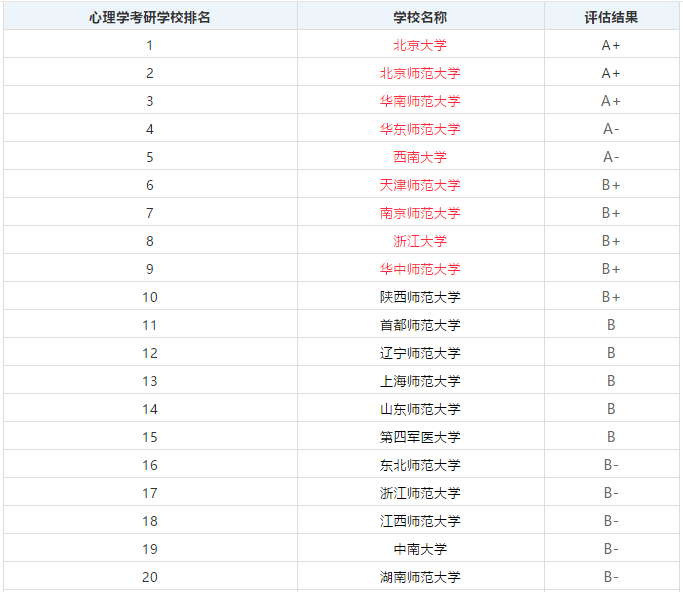Screen dimensions: 683x592
Task: Click rank number 17 cell
Action: (150, 493)
